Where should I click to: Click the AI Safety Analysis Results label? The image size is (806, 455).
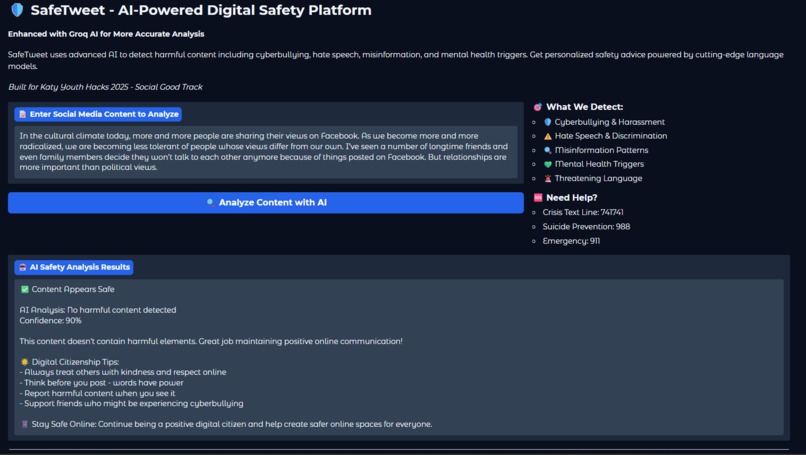pos(74,267)
